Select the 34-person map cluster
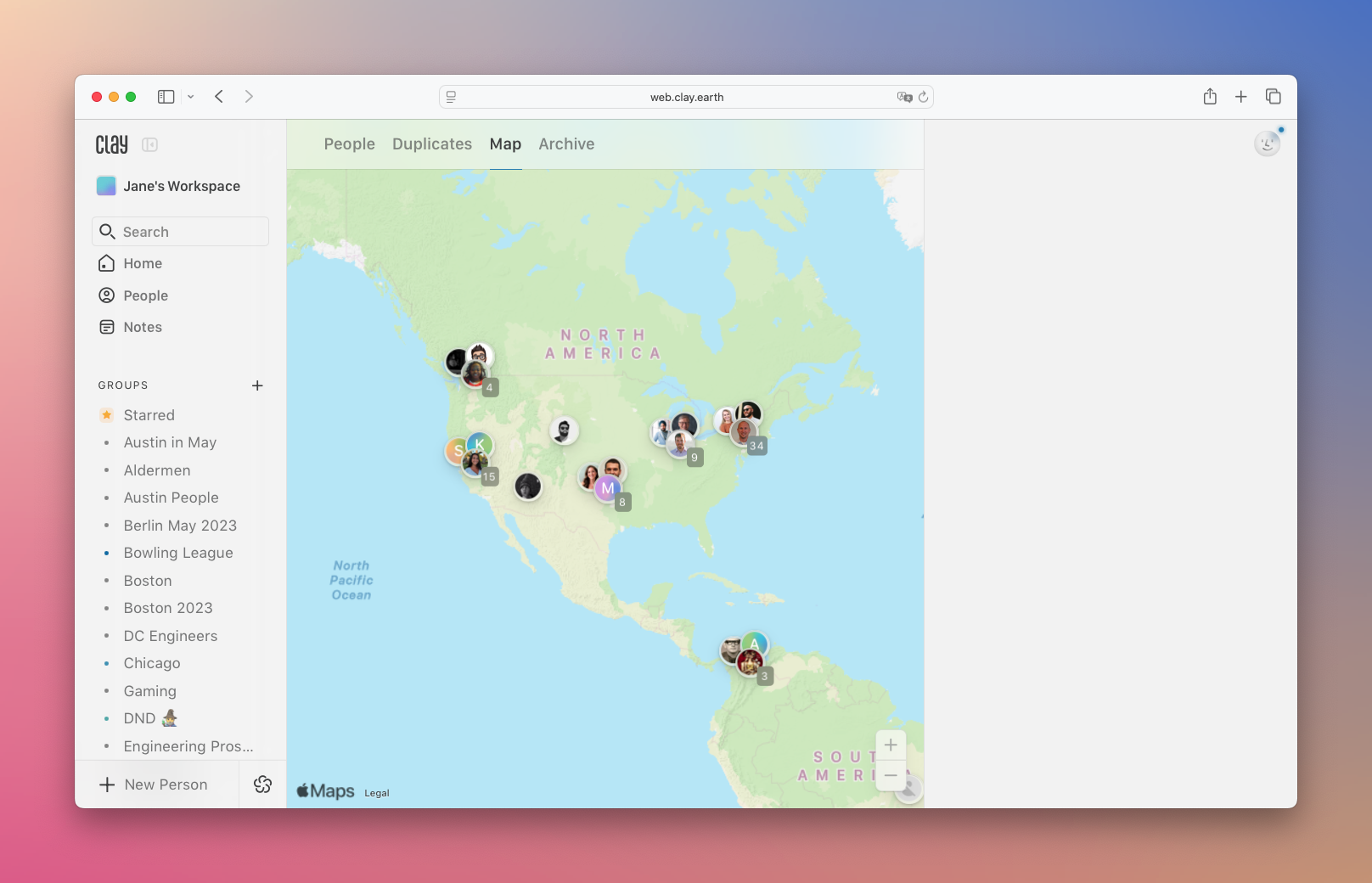This screenshot has width=1372, height=883. click(744, 429)
